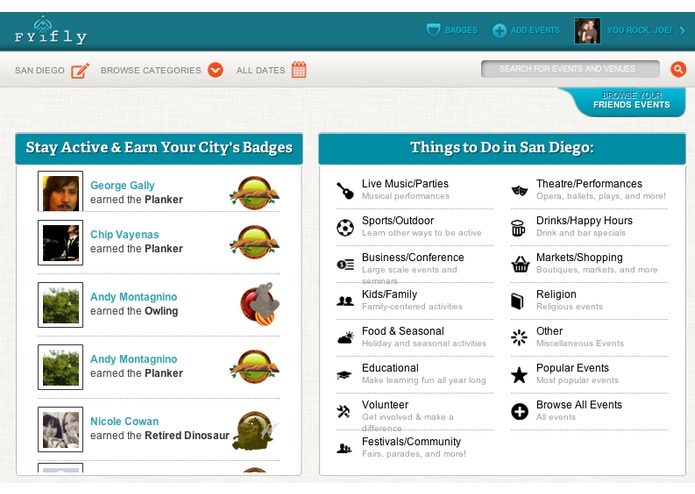Open Joe's profile photo in header
Image resolution: width=695 pixels, height=494 pixels.
point(587,31)
